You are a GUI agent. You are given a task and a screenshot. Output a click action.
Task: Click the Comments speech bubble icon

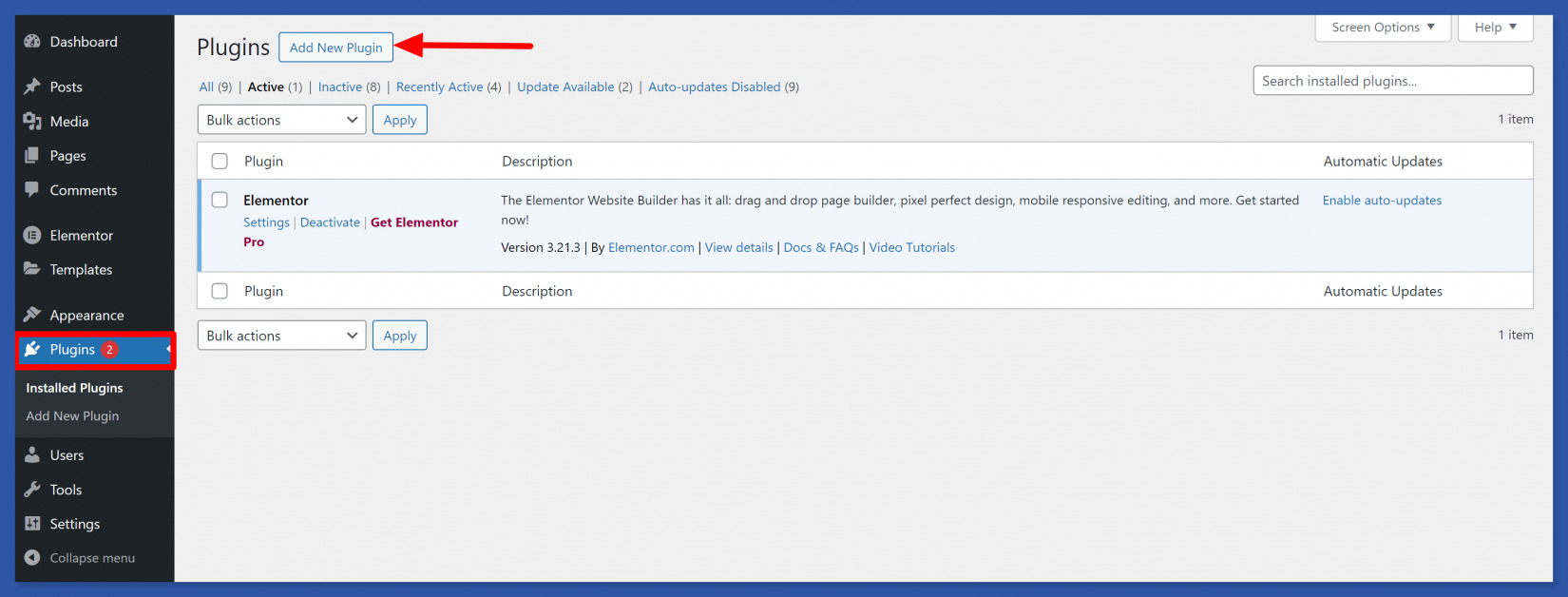tap(32, 190)
